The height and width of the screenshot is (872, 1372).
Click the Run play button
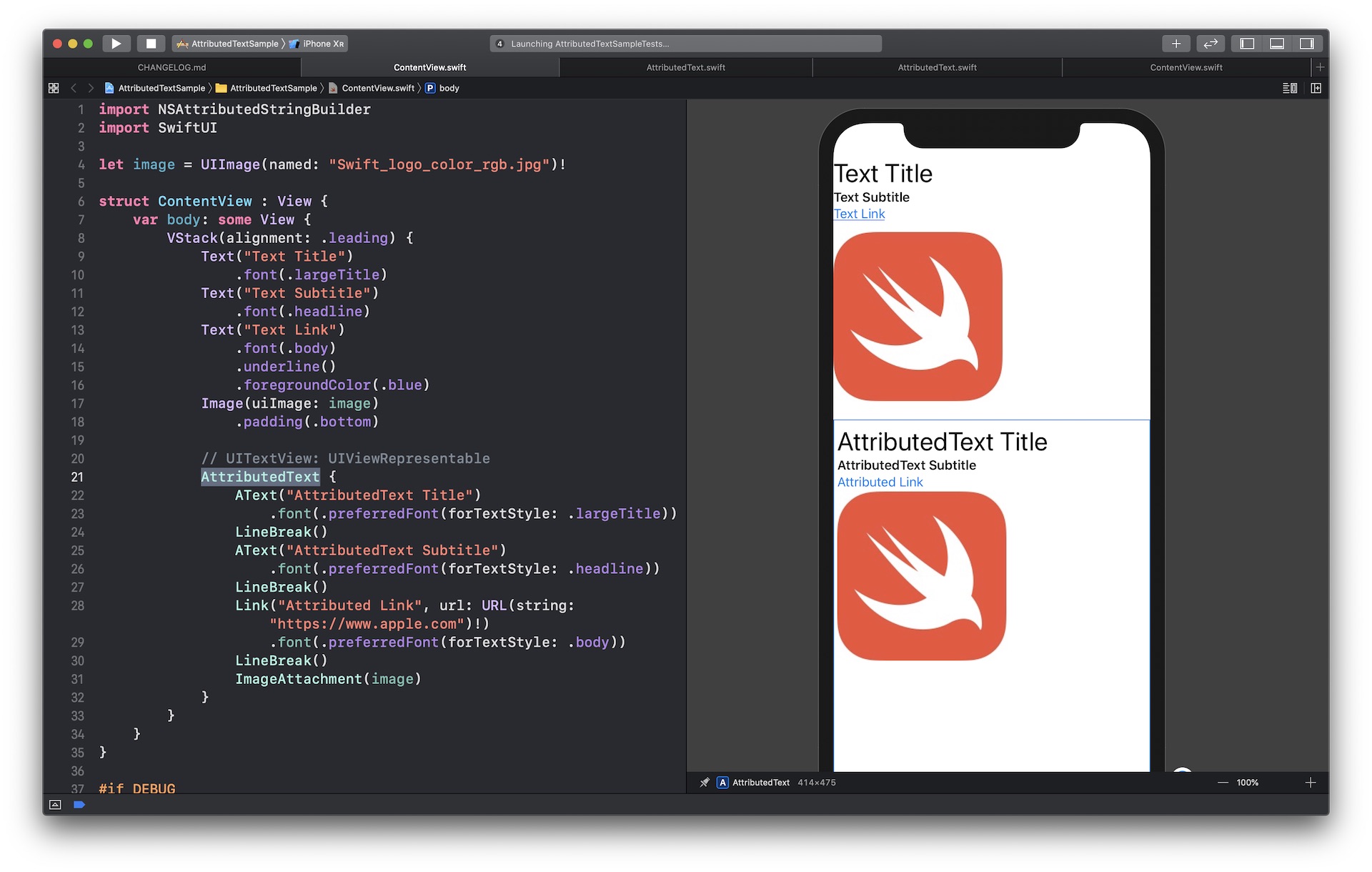coord(116,44)
